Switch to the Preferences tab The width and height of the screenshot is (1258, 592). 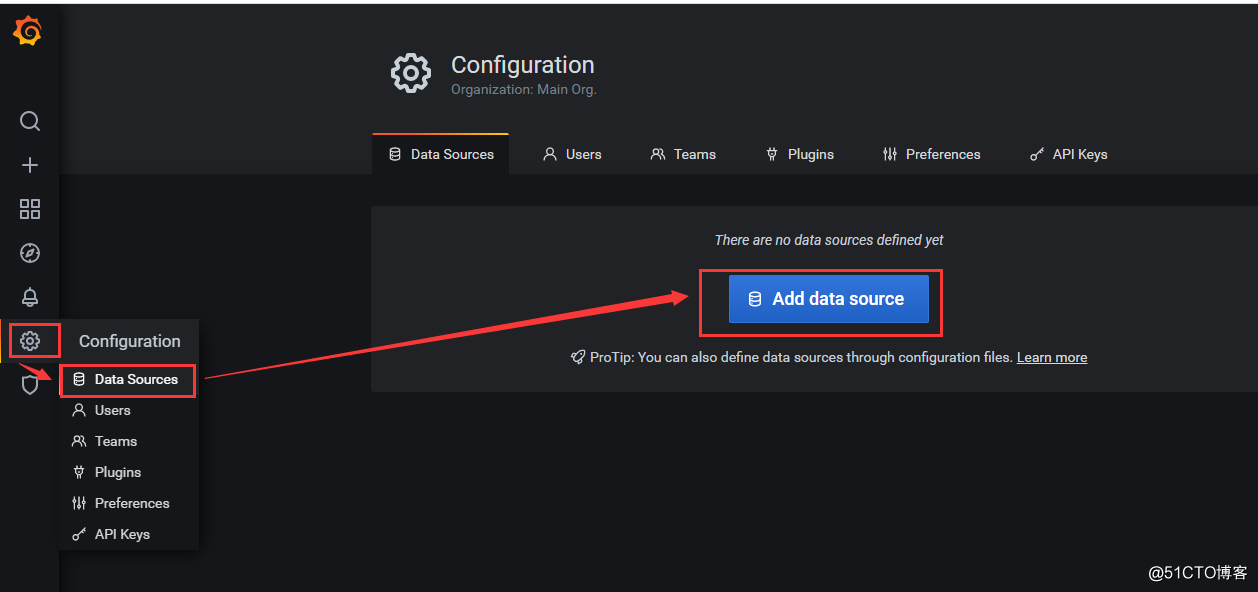[931, 154]
